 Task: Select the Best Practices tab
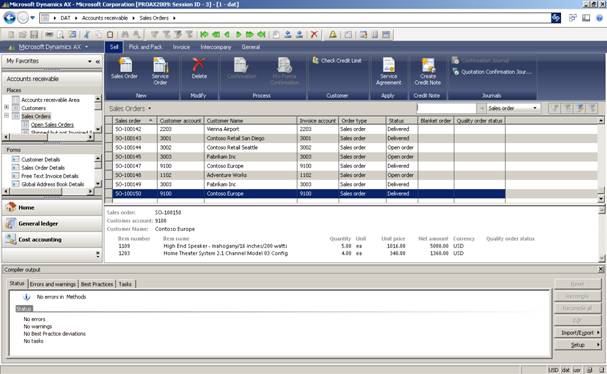pos(97,284)
